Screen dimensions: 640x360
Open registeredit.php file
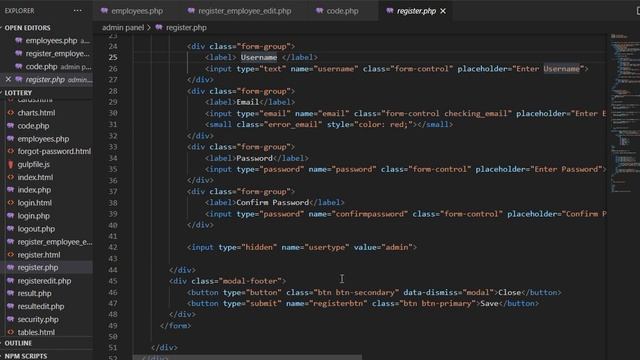(x=44, y=281)
